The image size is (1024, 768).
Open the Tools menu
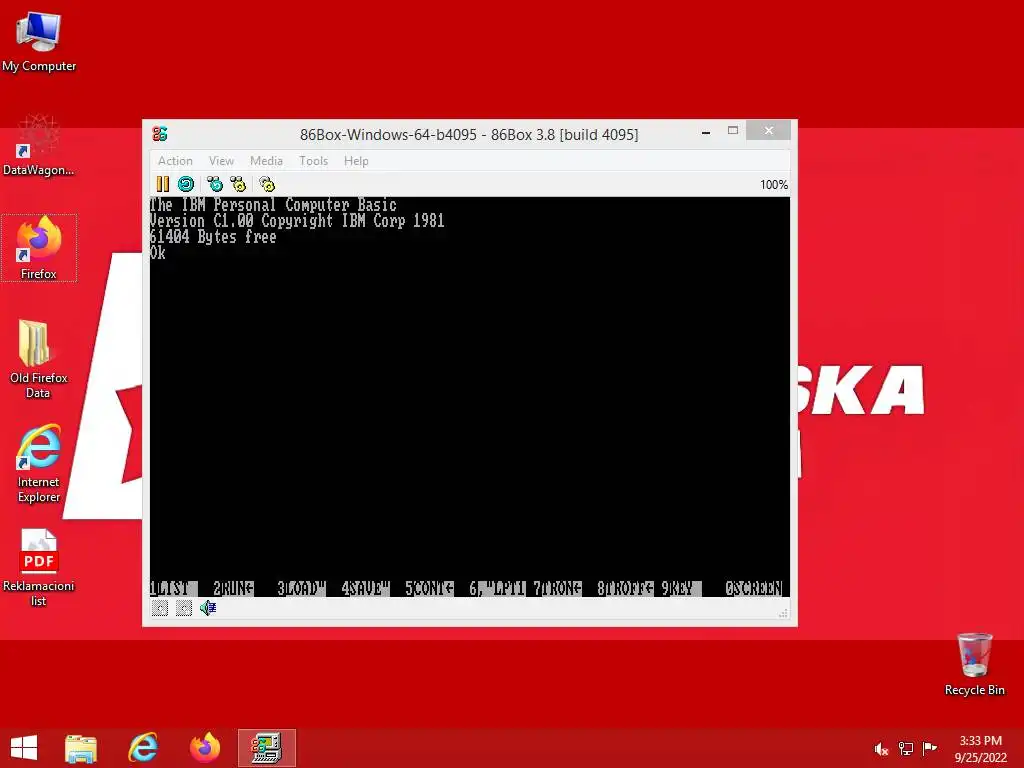click(313, 161)
